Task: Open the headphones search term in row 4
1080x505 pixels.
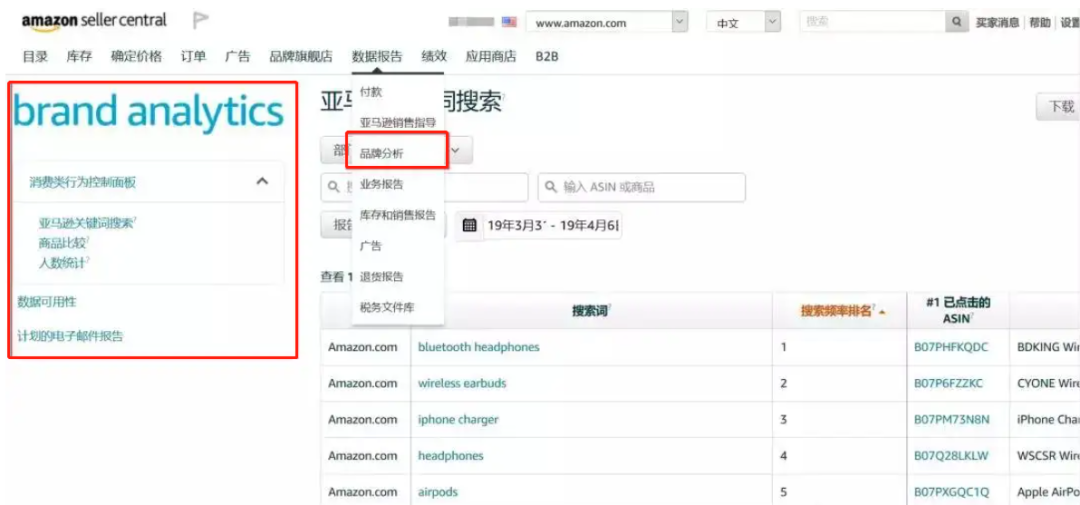Action: [450, 456]
